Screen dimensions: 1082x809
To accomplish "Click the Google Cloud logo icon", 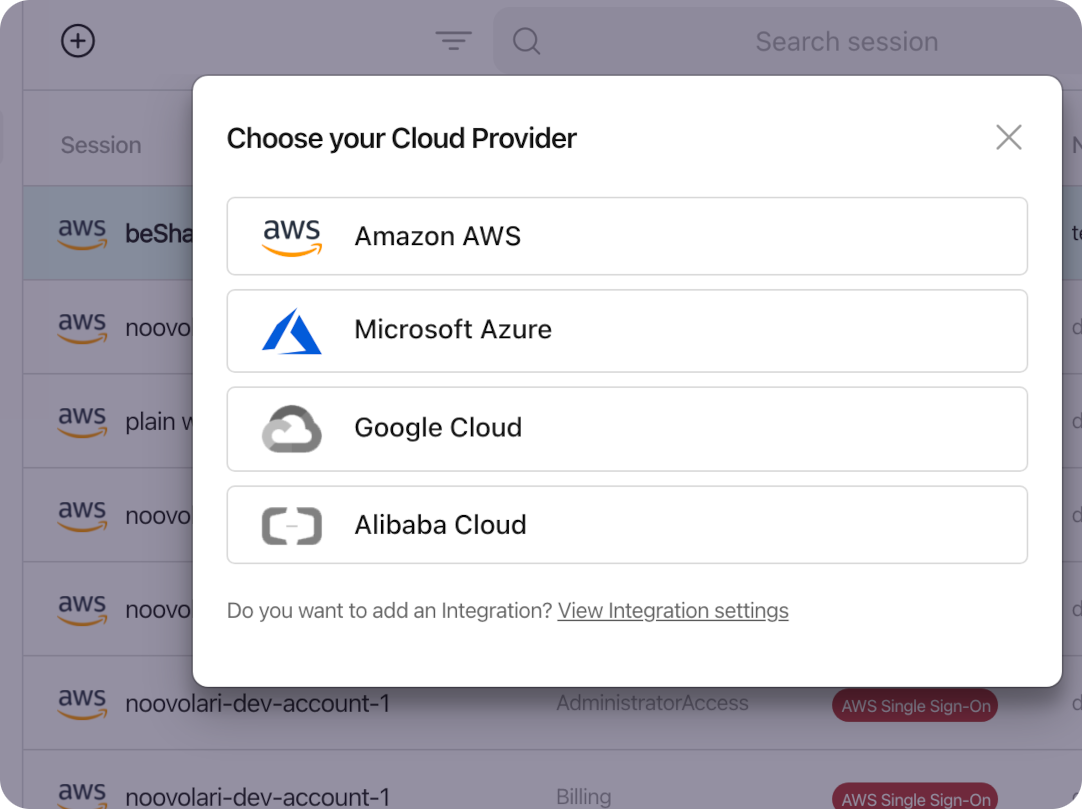I will click(x=292, y=429).
